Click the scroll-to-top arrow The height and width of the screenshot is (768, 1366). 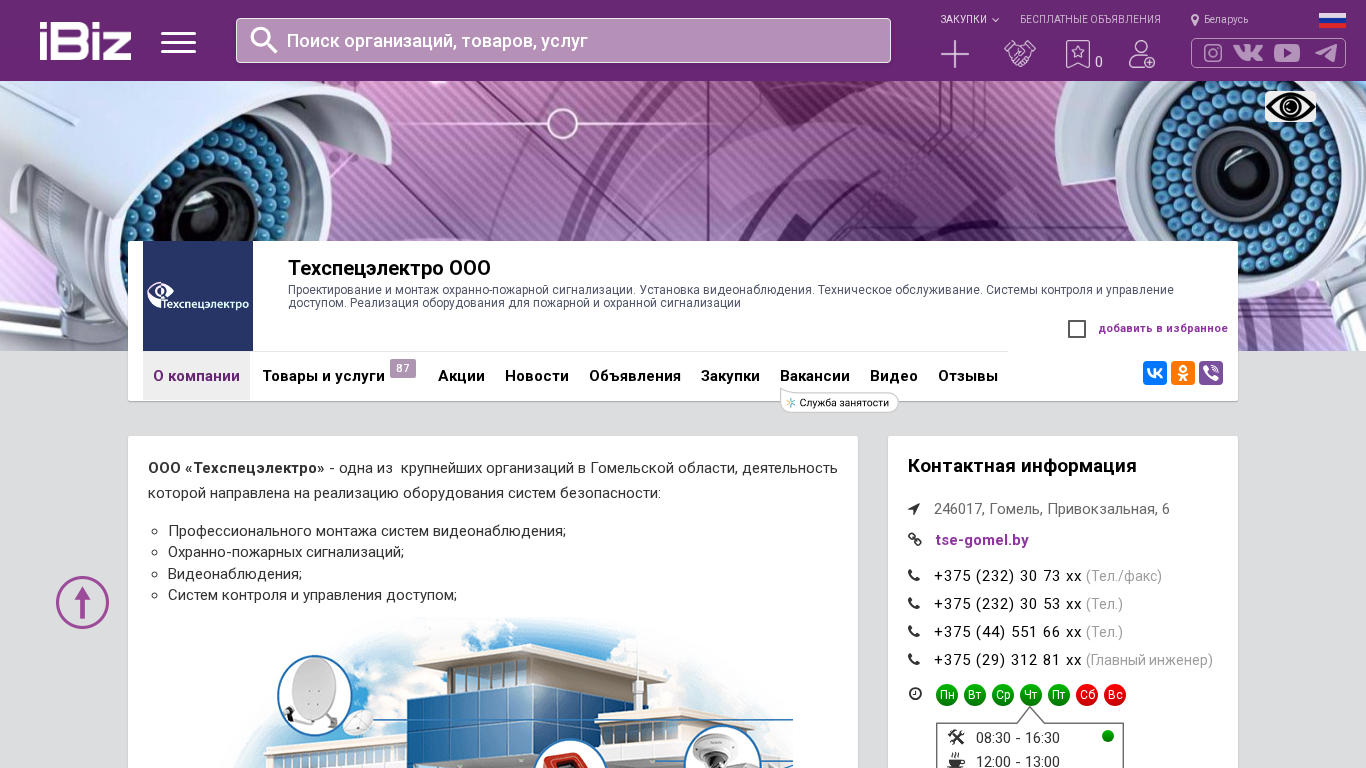click(x=82, y=602)
